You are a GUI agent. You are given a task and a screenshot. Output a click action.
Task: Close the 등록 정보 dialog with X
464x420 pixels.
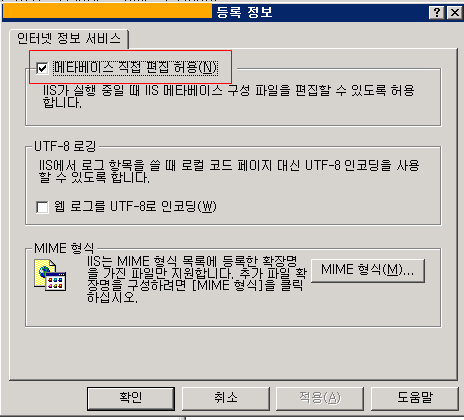pos(454,13)
